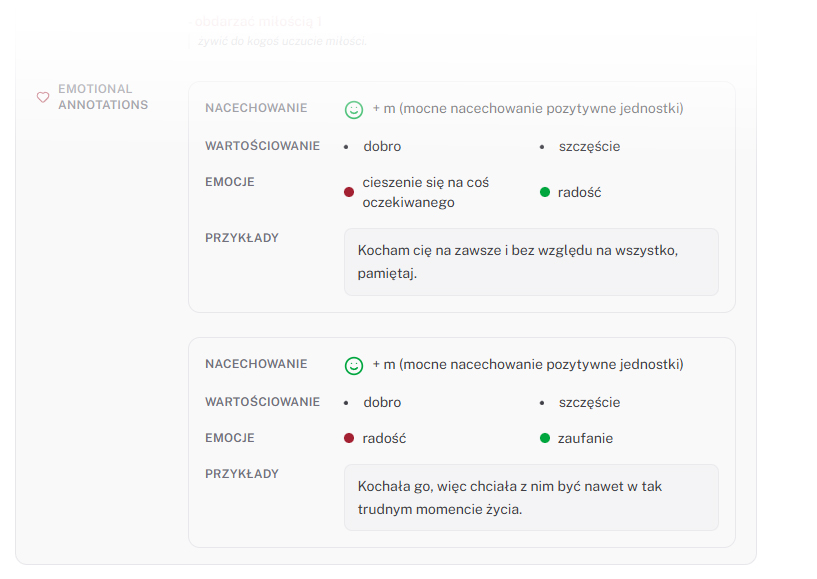Screen dimensions: 817x579
Task: Click the heart icon beside Emotional Annotations
Action: 43,97
